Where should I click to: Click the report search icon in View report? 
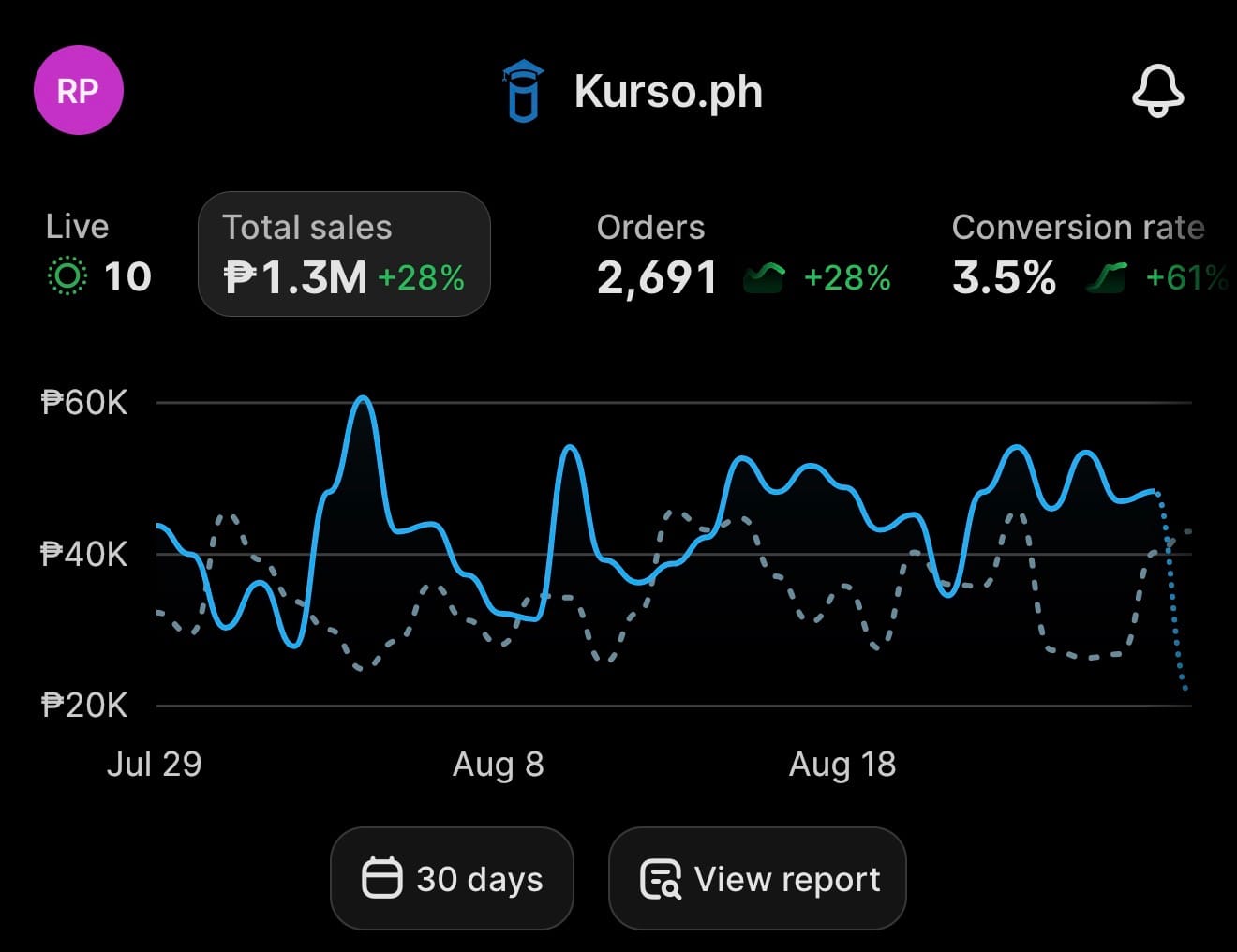tap(660, 879)
